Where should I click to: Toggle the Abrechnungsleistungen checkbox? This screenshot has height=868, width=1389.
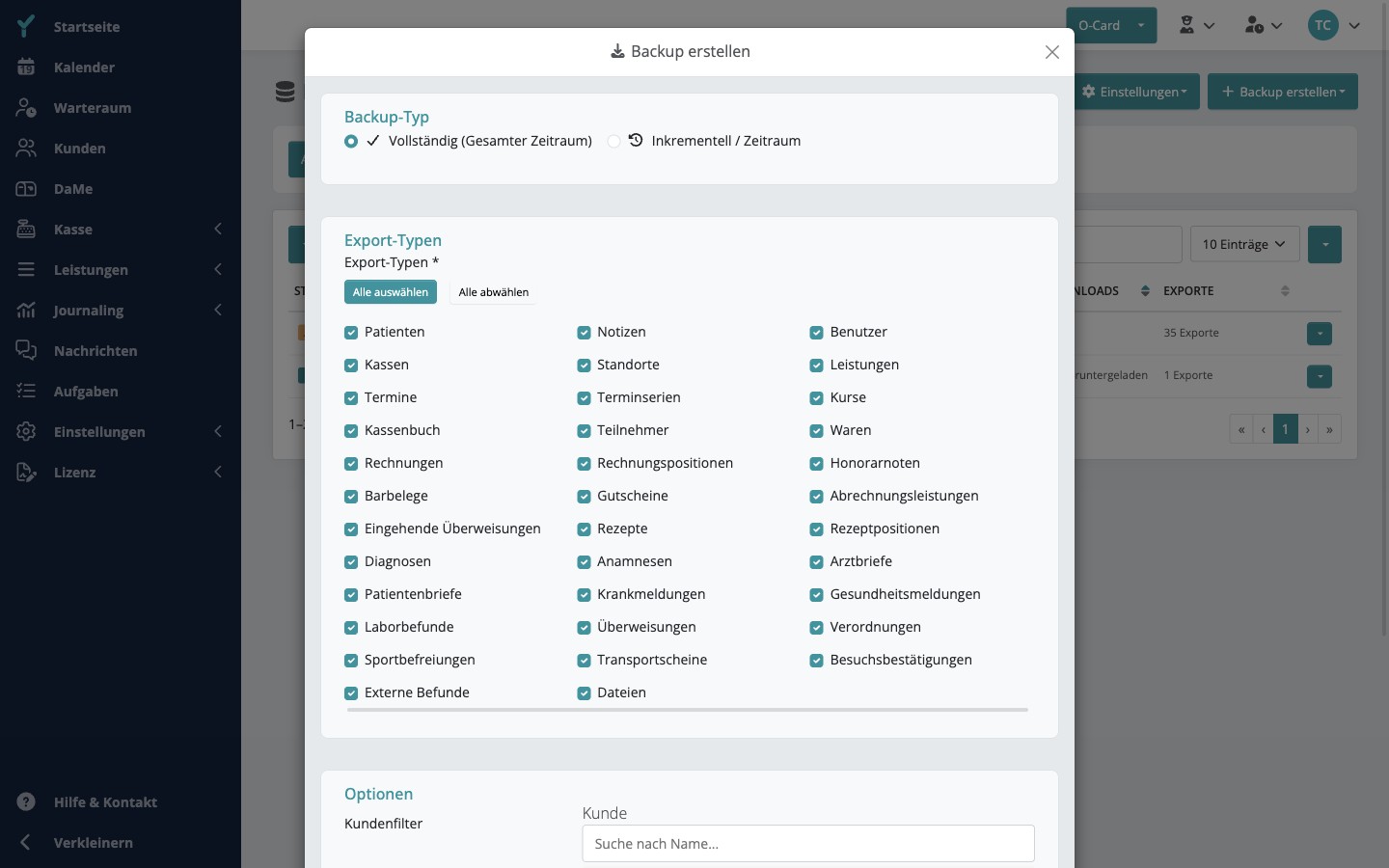[816, 497]
